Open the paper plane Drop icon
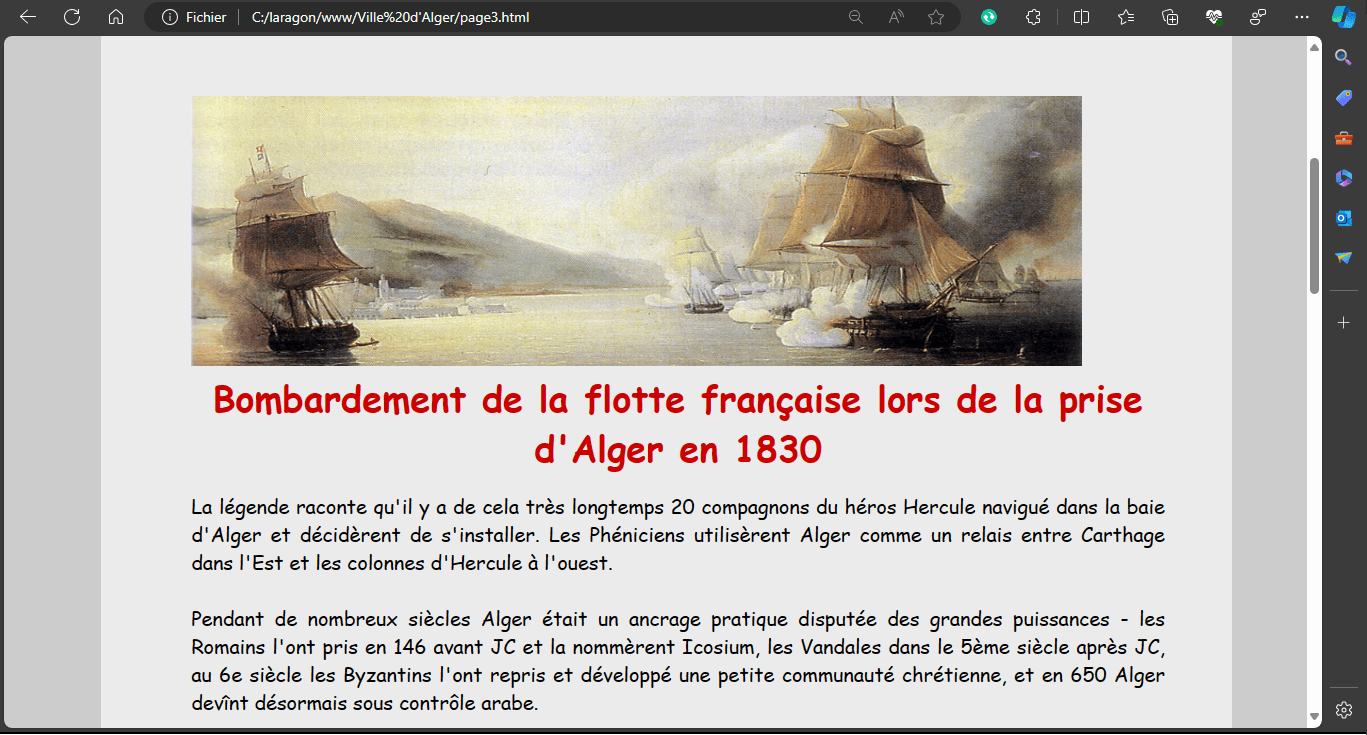This screenshot has width=1367, height=735. (1344, 258)
